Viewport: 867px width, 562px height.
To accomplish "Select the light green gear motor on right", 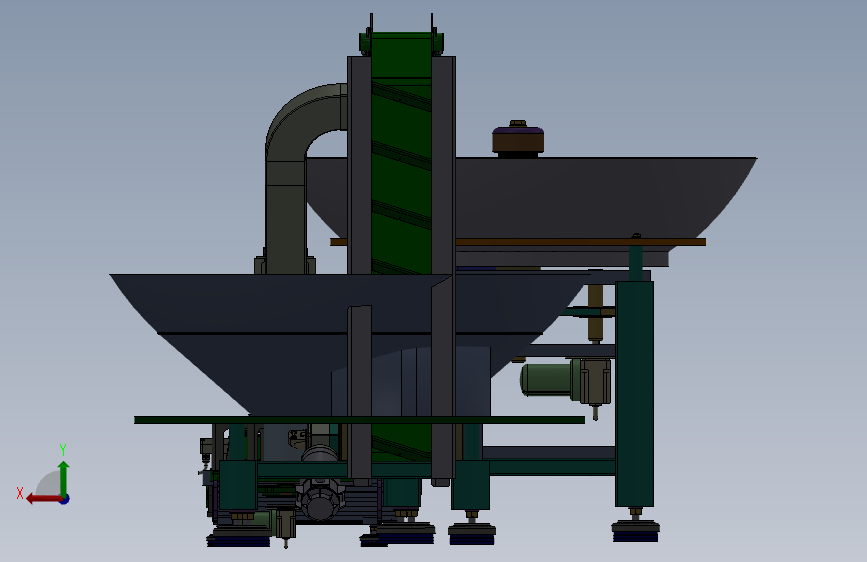I will tap(550, 379).
